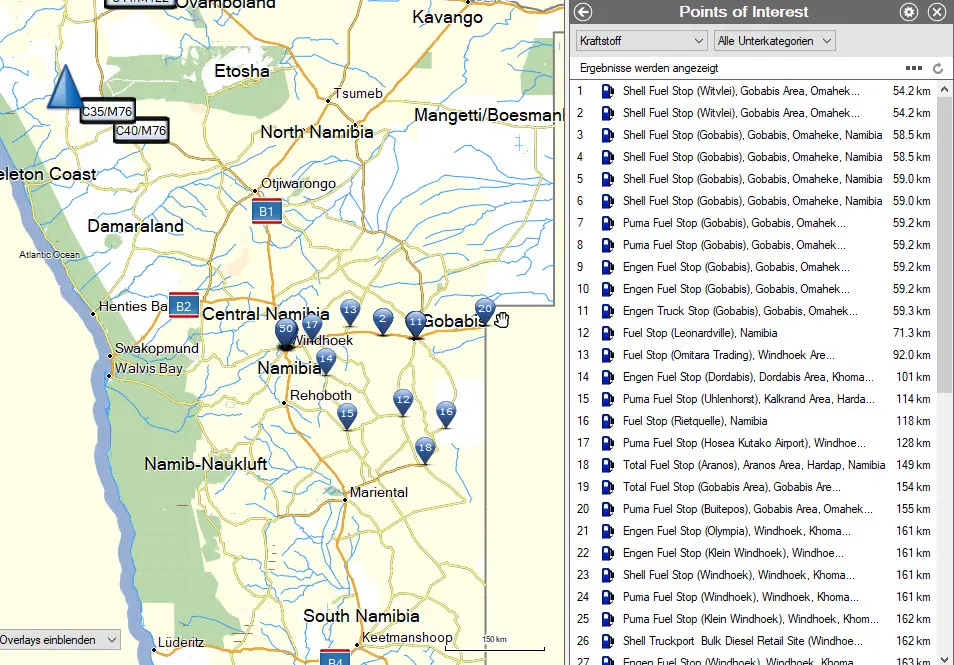Click the blue triangle position marker
This screenshot has height=665, width=954.
pyautogui.click(x=64, y=87)
